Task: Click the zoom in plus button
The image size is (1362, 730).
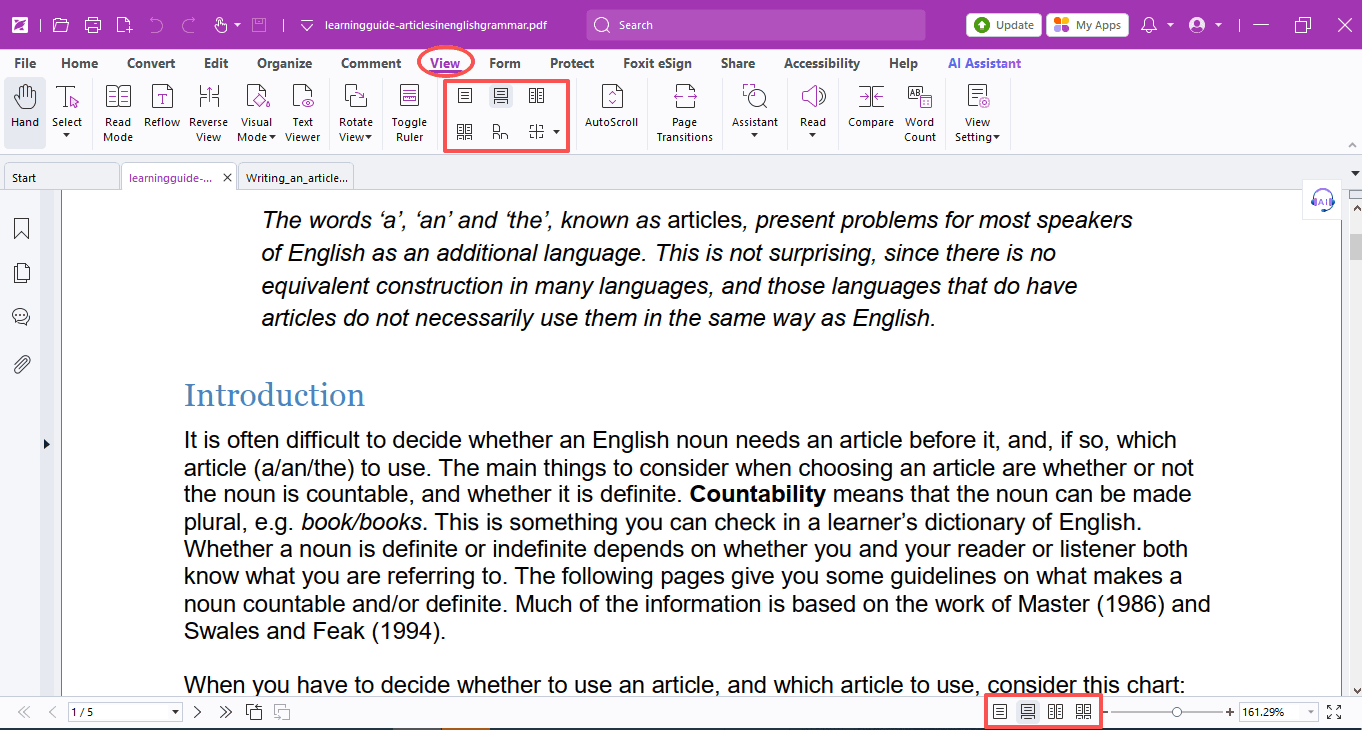Action: tap(1230, 712)
